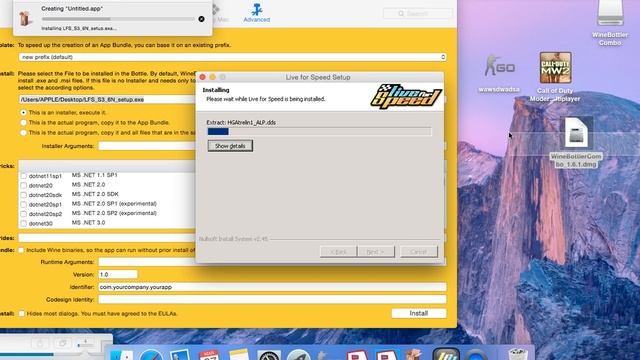Check the dotnet30 winetrick
640x360 pixels.
click(x=23, y=224)
